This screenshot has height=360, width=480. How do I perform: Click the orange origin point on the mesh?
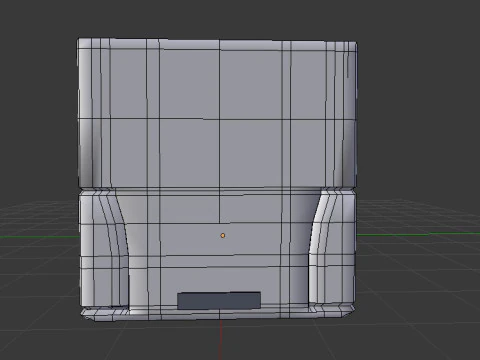pos(223,236)
